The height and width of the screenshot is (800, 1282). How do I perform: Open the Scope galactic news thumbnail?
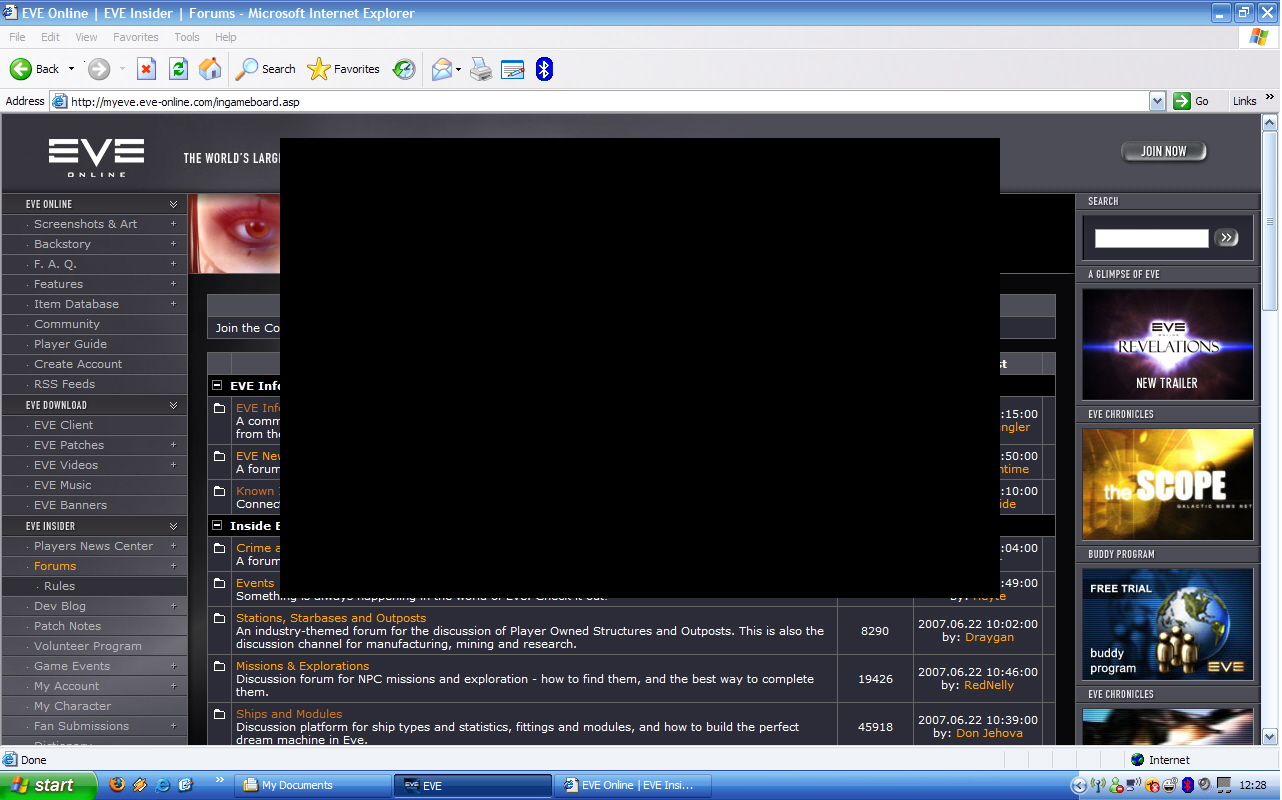pyautogui.click(x=1168, y=484)
